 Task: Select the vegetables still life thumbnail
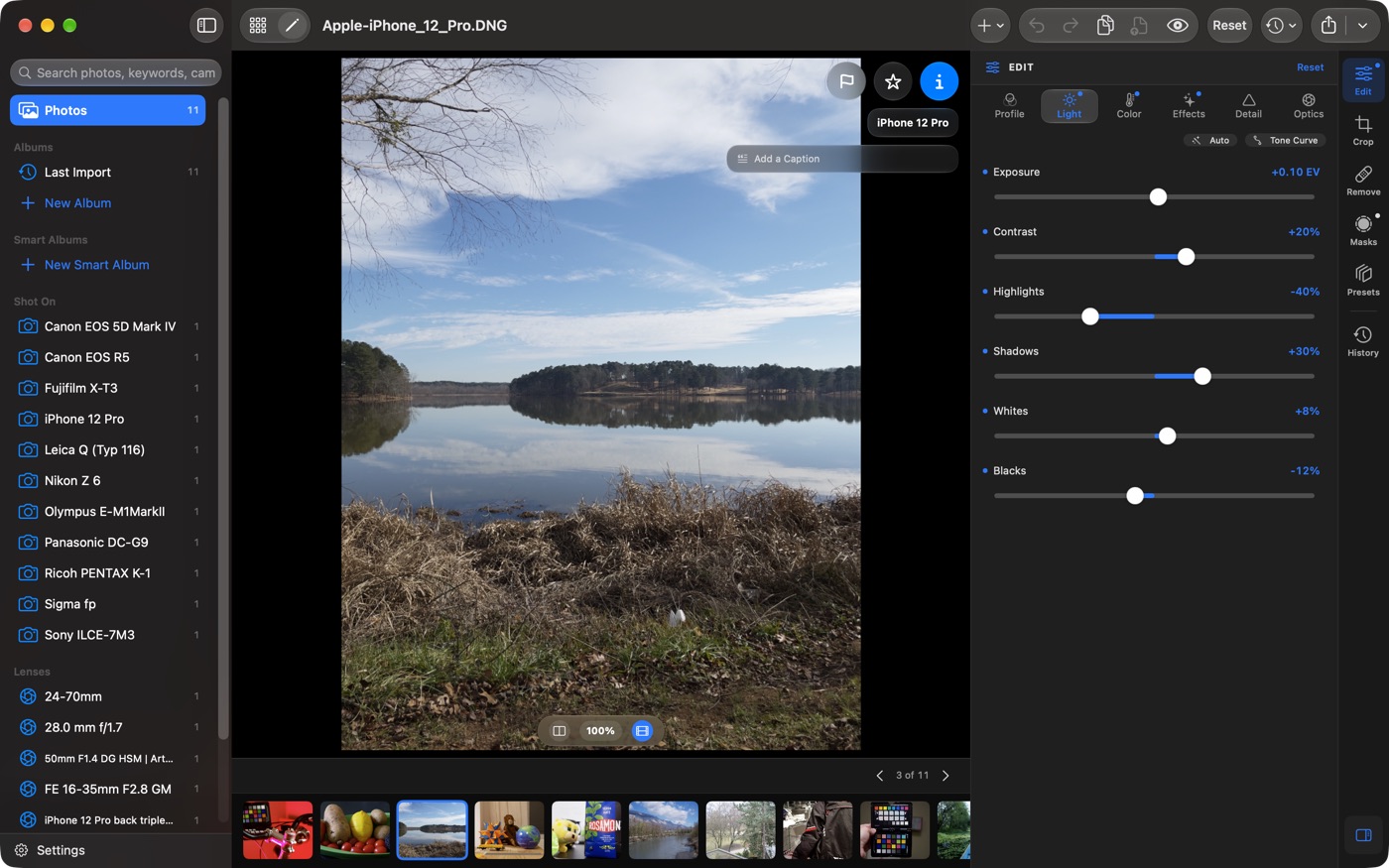(x=355, y=830)
